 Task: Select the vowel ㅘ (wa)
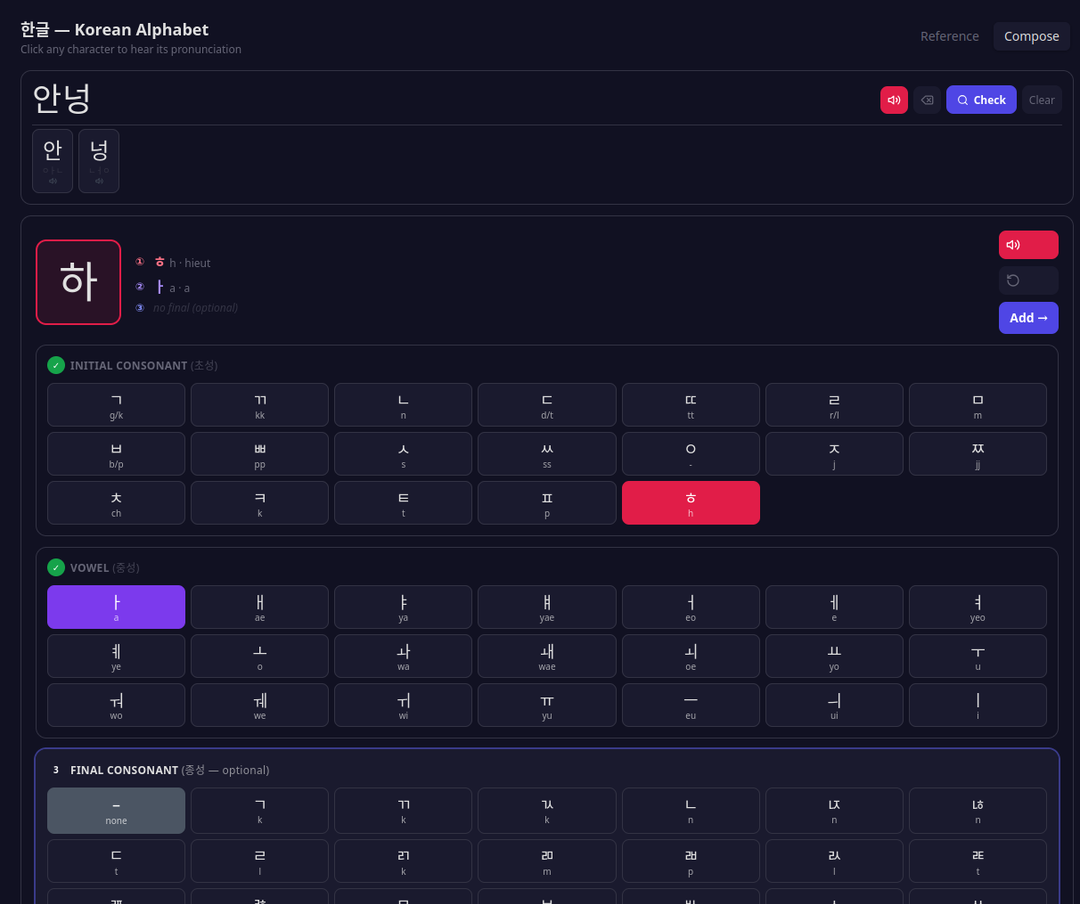coord(403,656)
